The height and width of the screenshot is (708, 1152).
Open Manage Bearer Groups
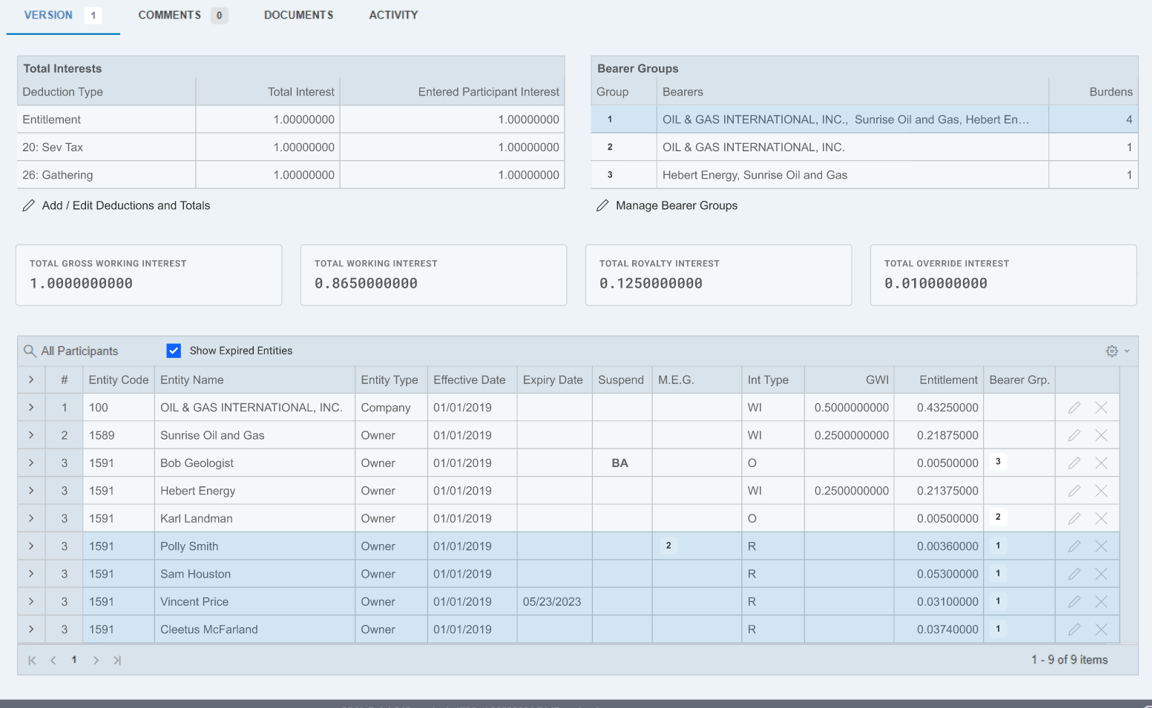point(666,206)
